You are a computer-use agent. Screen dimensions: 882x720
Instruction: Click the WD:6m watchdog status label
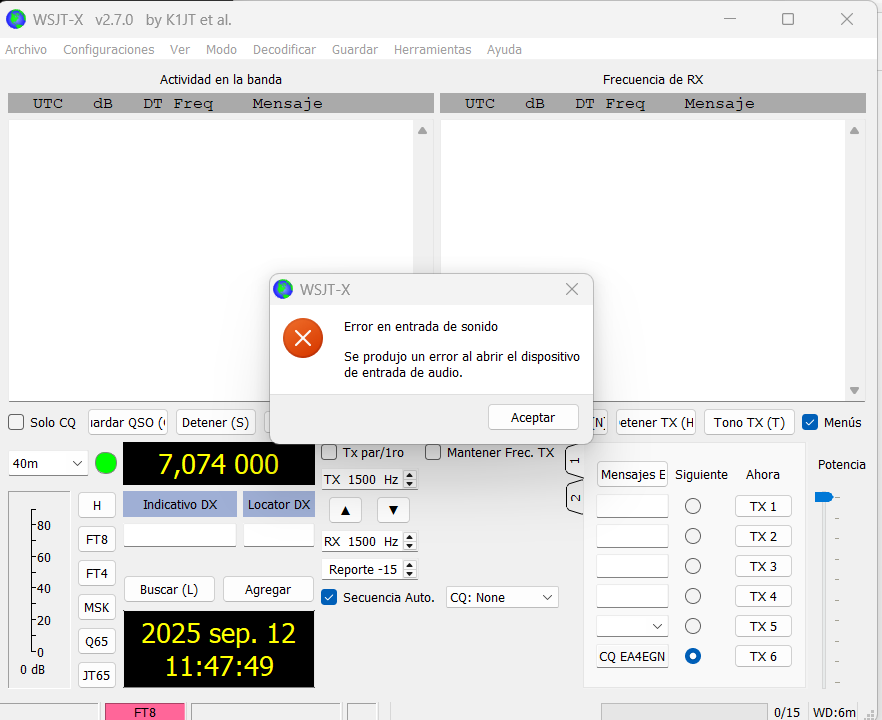pyautogui.click(x=834, y=712)
